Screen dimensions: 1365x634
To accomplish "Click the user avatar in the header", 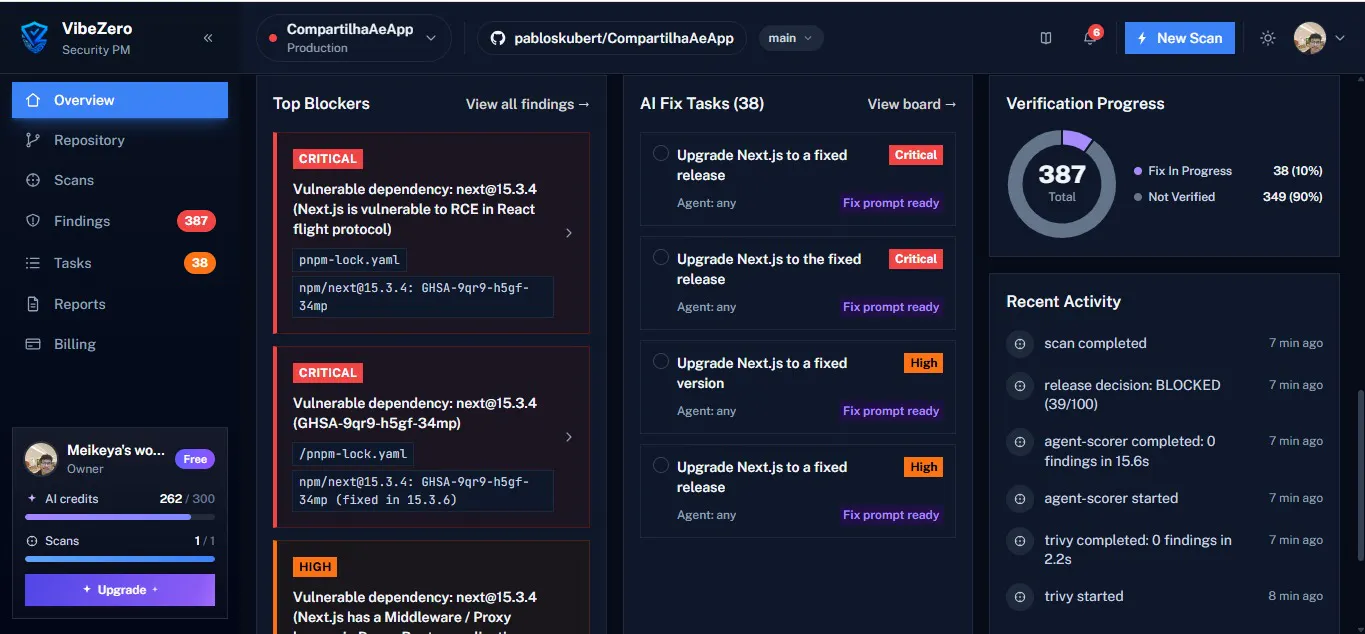I will click(1310, 38).
